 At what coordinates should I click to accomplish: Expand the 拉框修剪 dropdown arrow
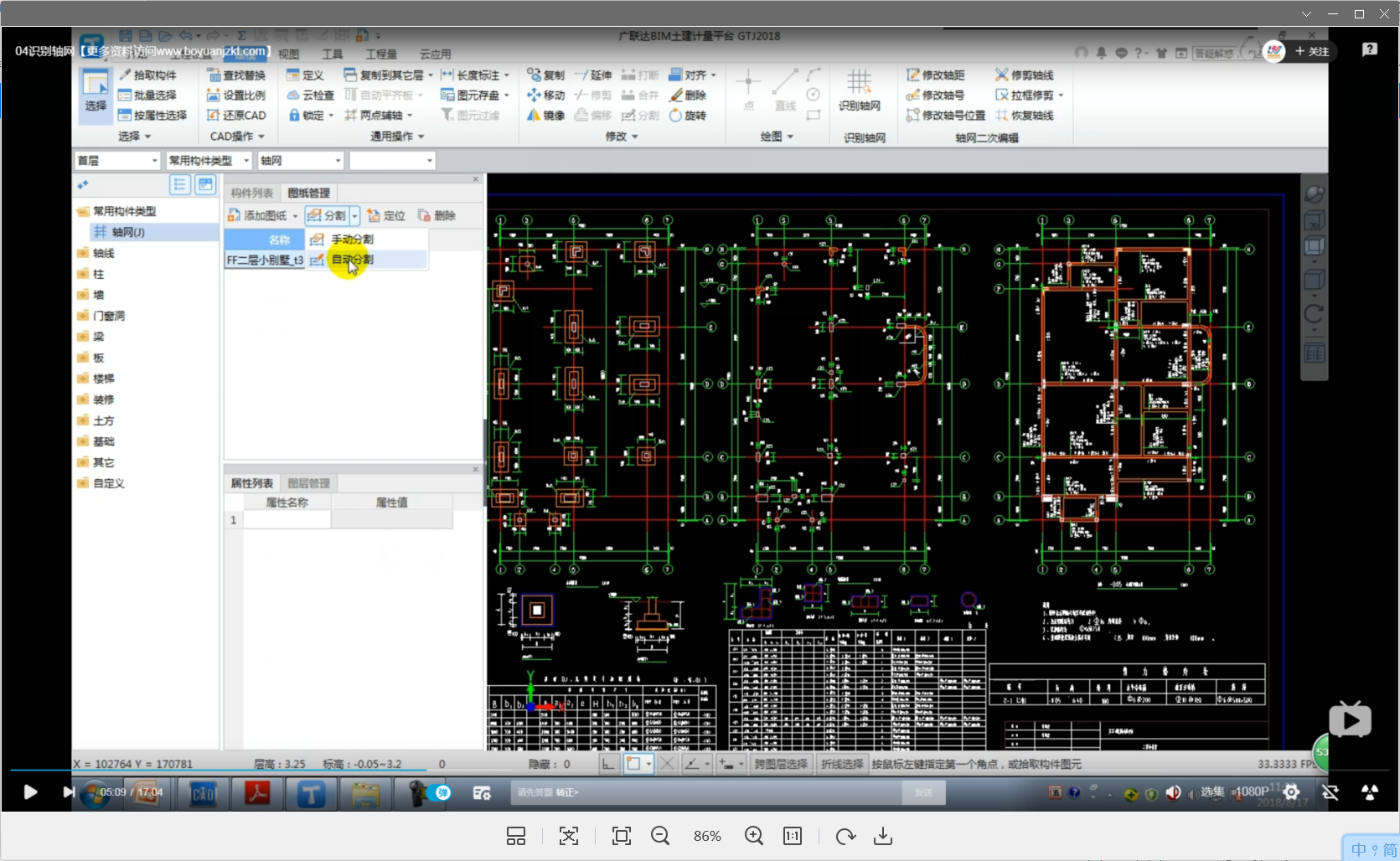tap(1061, 95)
